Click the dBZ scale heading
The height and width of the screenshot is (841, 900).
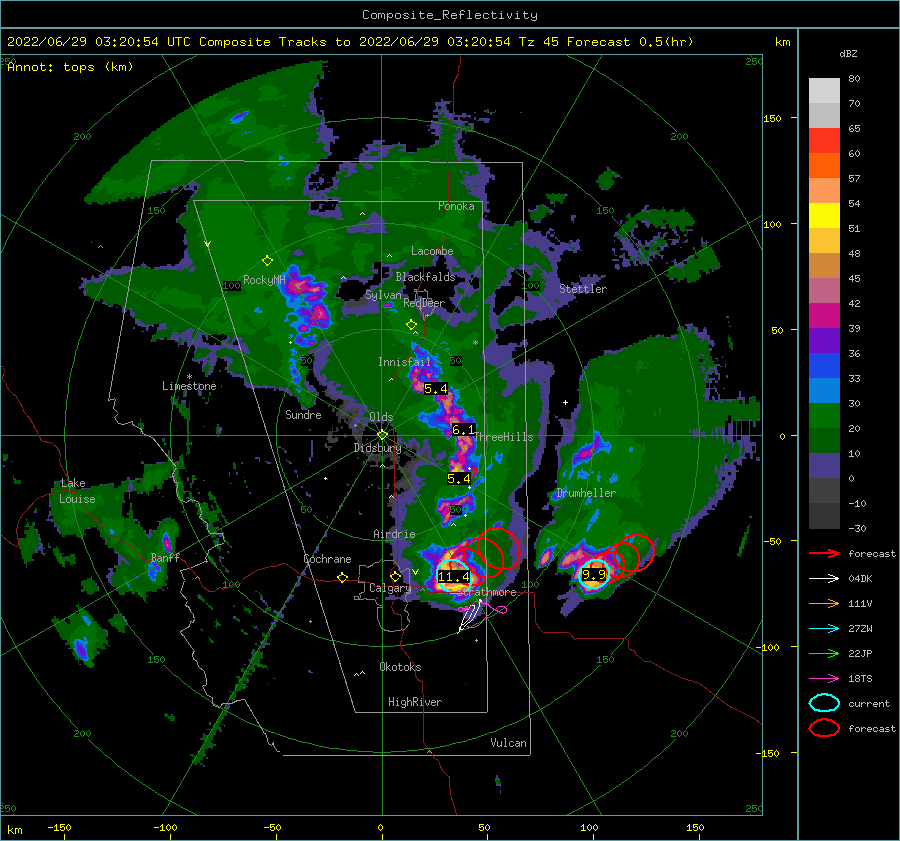(x=848, y=53)
